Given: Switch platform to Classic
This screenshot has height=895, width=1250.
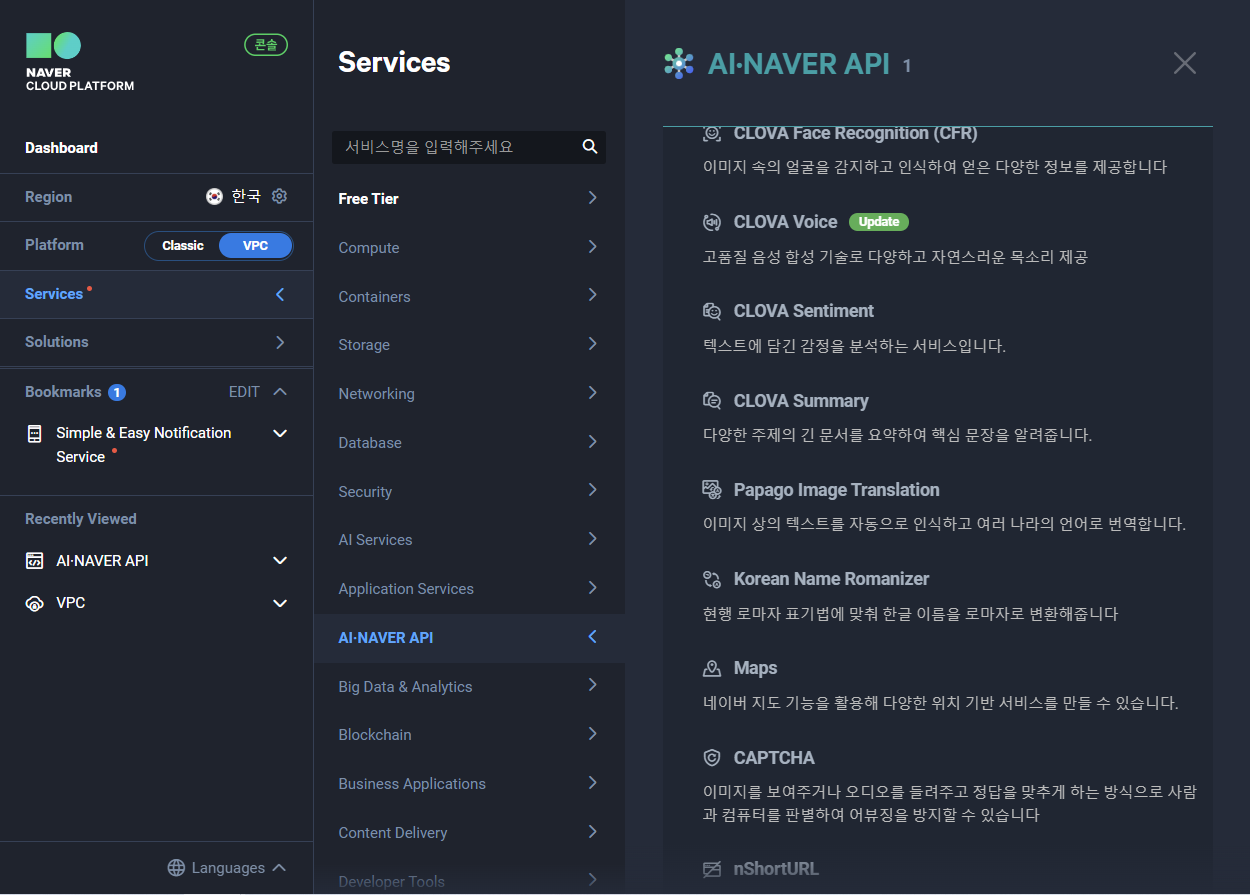Looking at the screenshot, I should click(183, 245).
